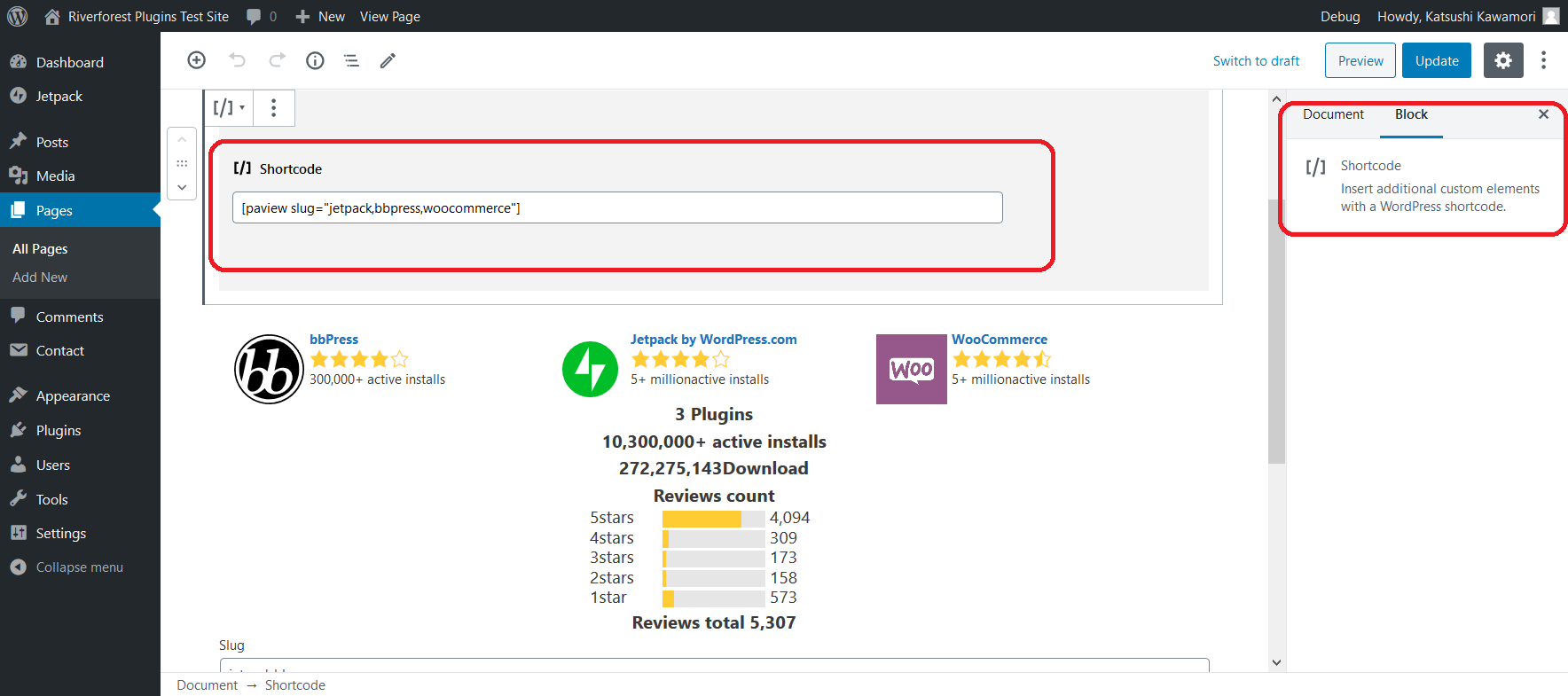The width and height of the screenshot is (1568, 696).
Task: Open the WordPress logo menu
Action: pyautogui.click(x=17, y=16)
